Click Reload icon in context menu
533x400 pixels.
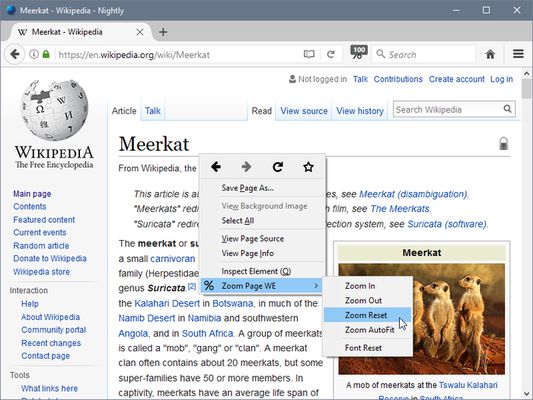[x=278, y=167]
